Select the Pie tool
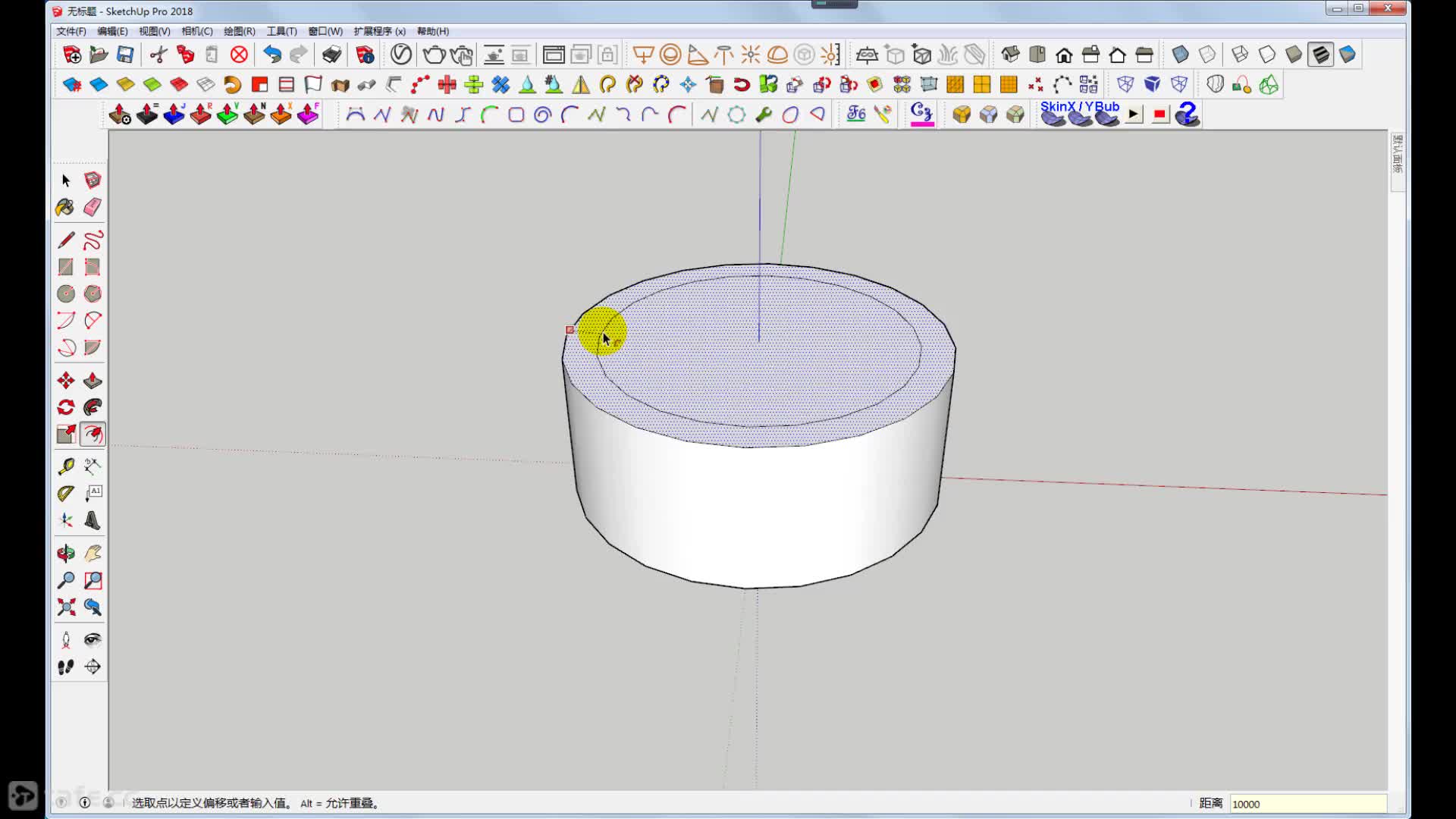Screen dimensions: 1456x819 click(93, 347)
